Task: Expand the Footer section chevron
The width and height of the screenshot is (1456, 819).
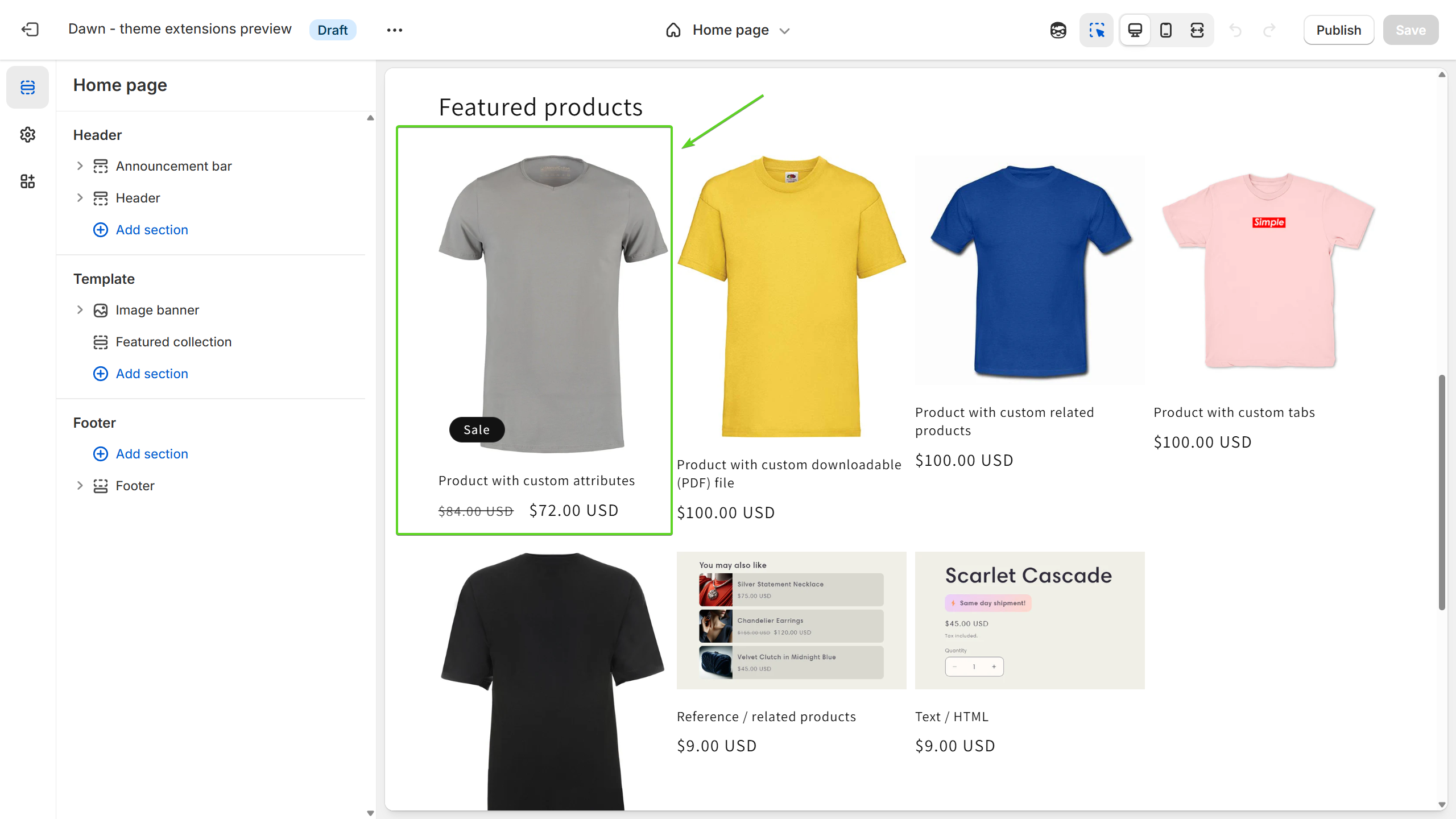Action: pyautogui.click(x=80, y=486)
